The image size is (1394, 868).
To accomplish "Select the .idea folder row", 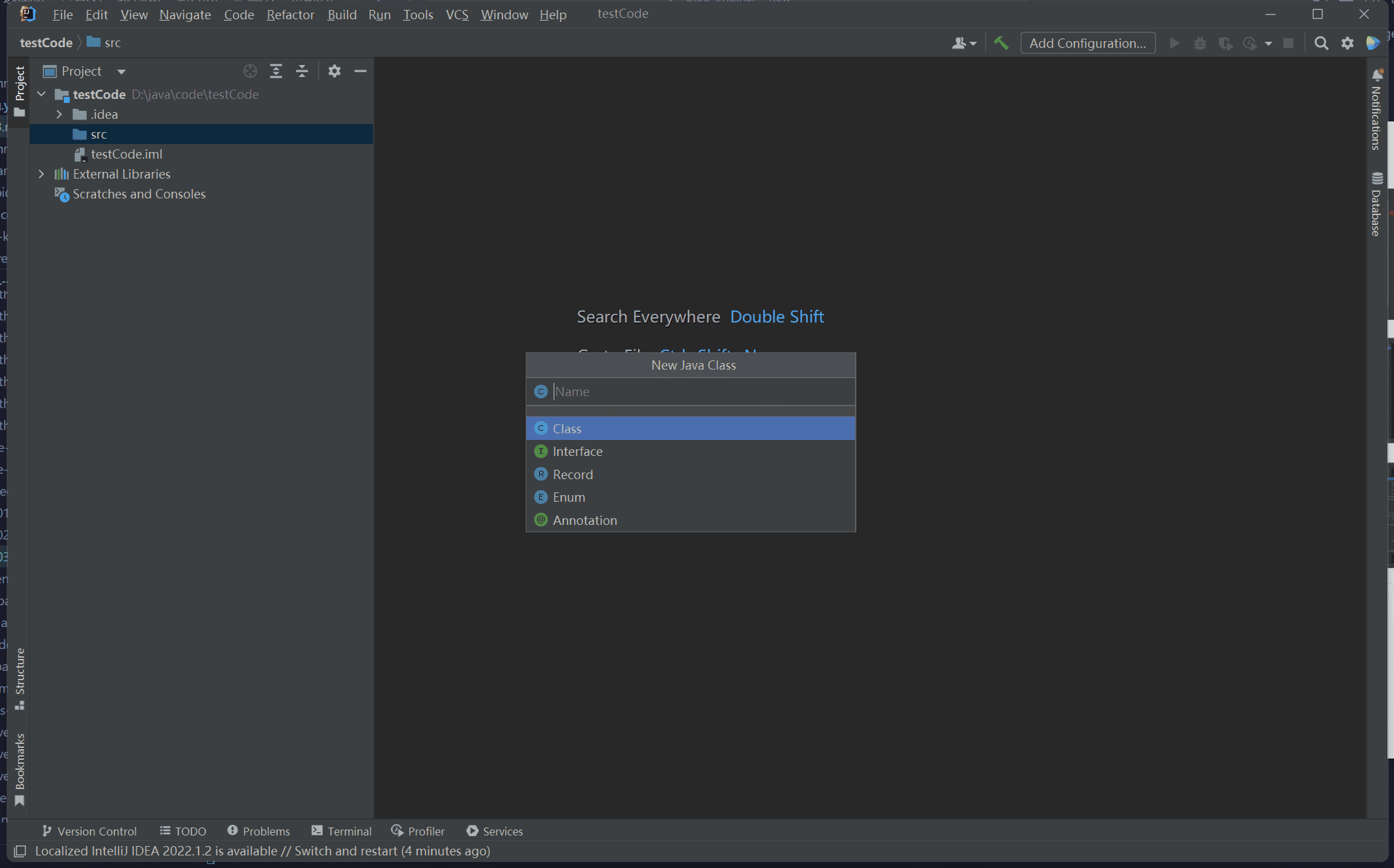I will [202, 114].
